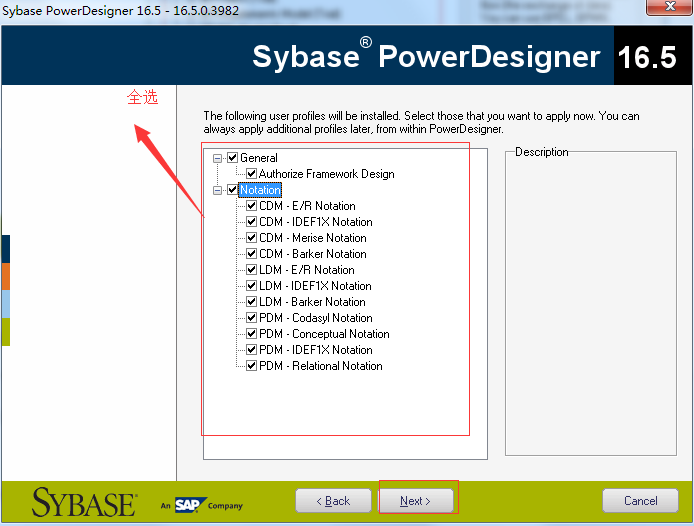The width and height of the screenshot is (694, 526).
Task: Uncheck PDM - IDEF1X Notation checkbox
Action: click(x=251, y=350)
